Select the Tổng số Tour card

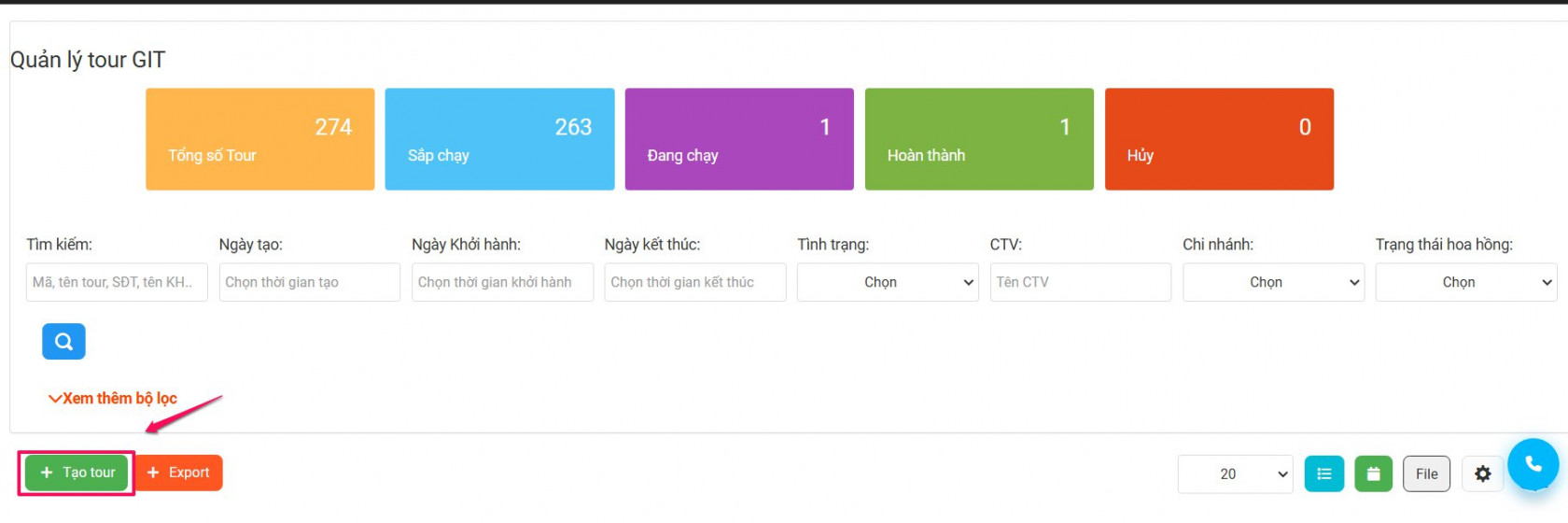click(260, 139)
